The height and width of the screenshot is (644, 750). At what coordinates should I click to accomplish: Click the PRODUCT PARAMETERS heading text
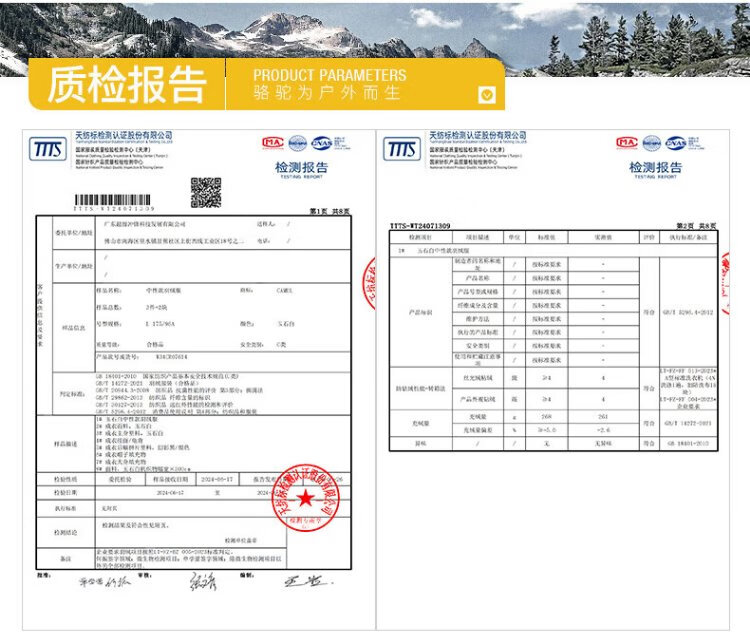pyautogui.click(x=329, y=75)
